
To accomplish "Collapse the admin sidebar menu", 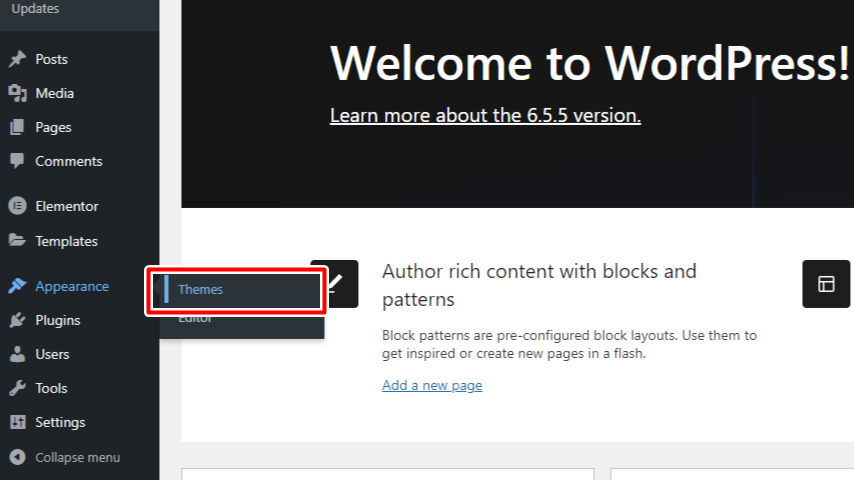I will coord(77,457).
